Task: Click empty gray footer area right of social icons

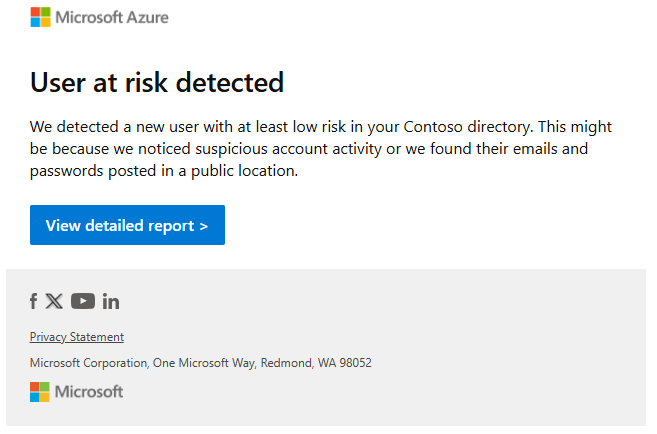Action: point(400,301)
